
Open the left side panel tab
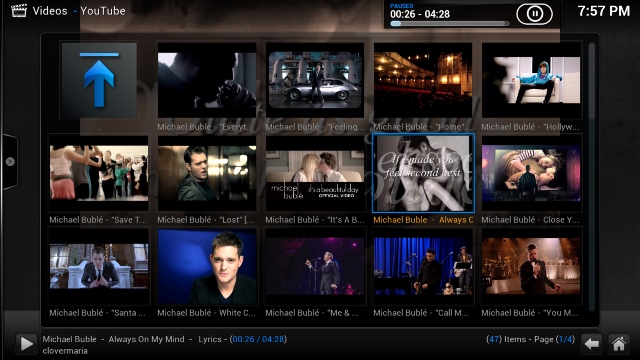10,162
